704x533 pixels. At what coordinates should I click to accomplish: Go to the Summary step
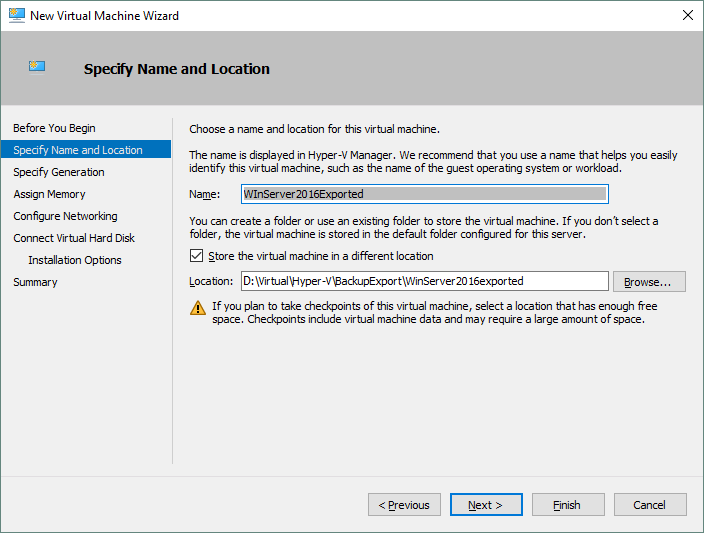(35, 282)
